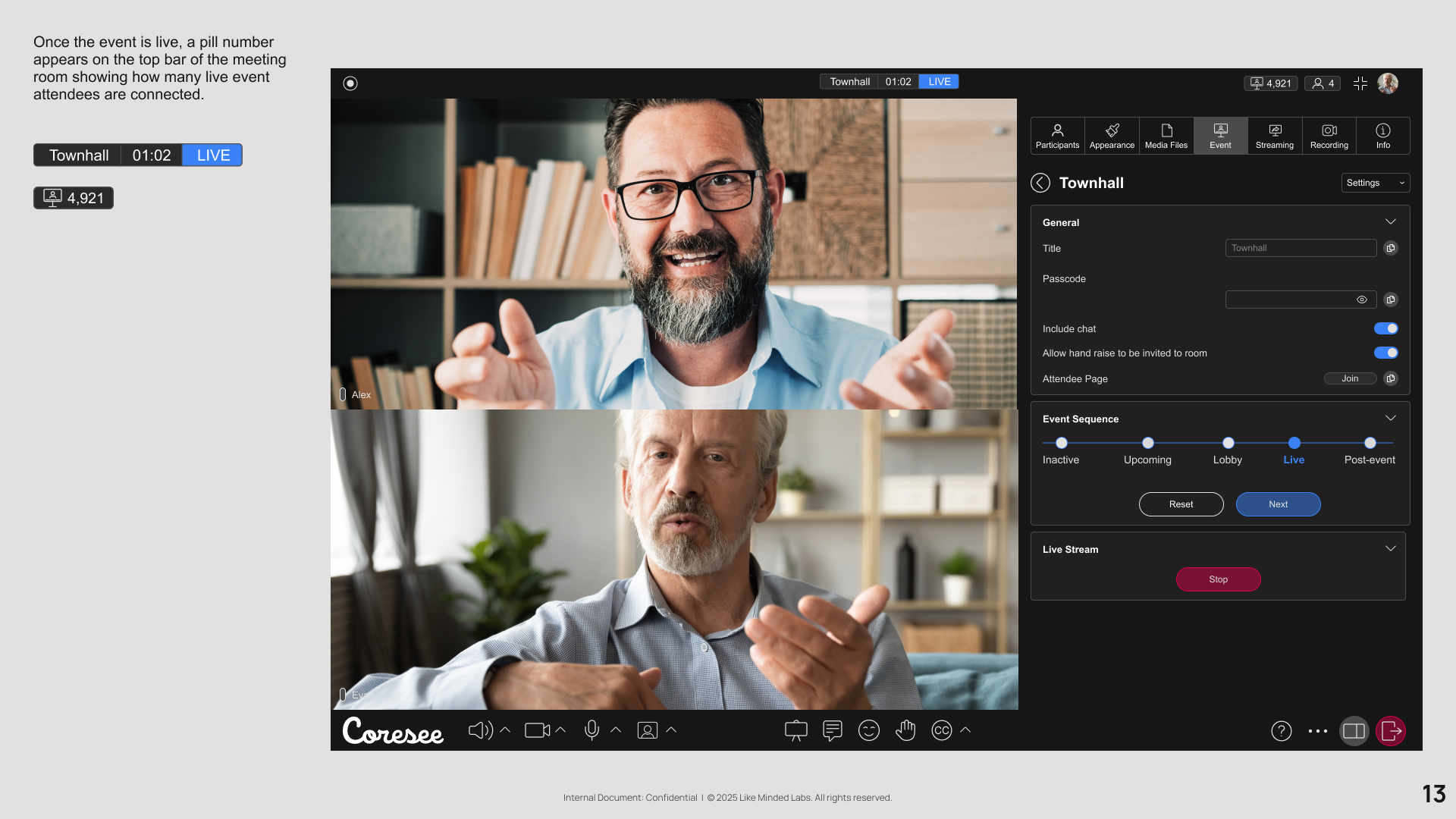Collapse the Event Sequence section
This screenshot has height=819, width=1456.
coord(1390,419)
